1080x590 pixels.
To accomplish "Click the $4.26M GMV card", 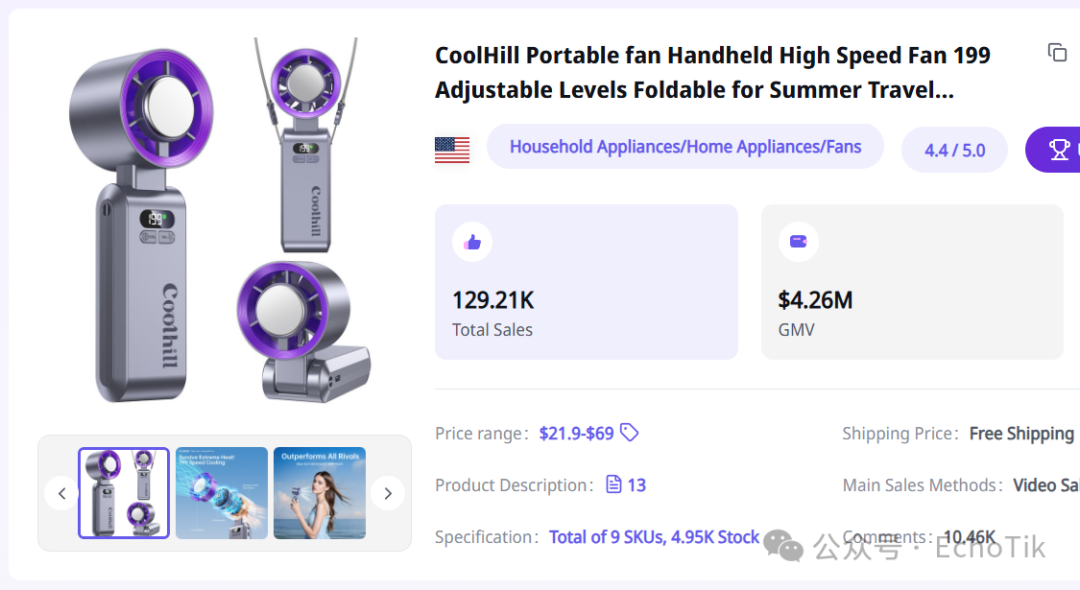I will pos(912,282).
